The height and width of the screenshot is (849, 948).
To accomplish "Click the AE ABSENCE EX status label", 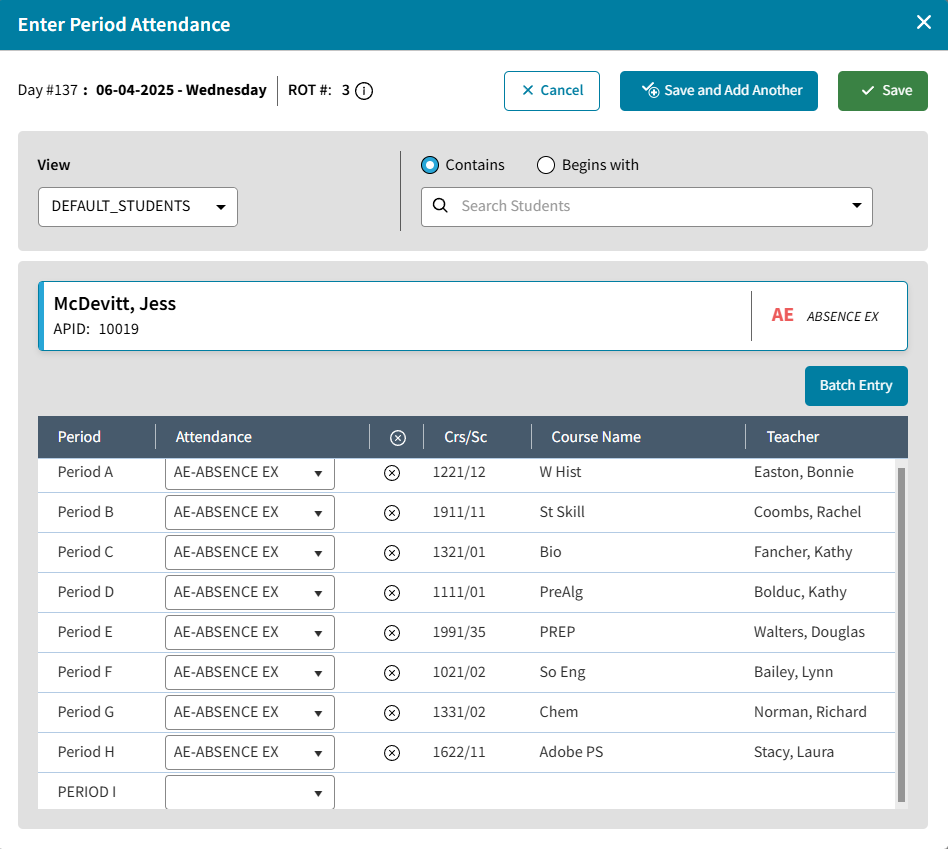I will [825, 316].
